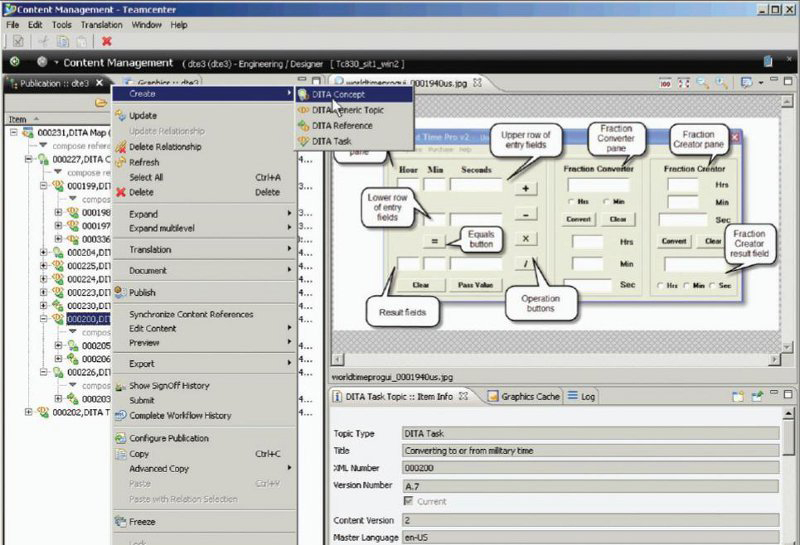The height and width of the screenshot is (545, 800).
Task: Switch to the Log tab
Action: click(x=582, y=397)
